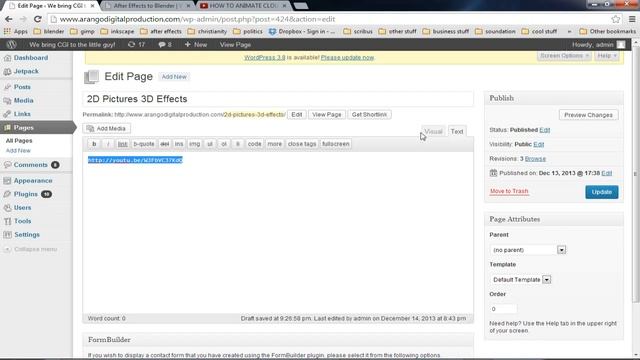
Task: Switch to the Text editor tab
Action: 457,131
